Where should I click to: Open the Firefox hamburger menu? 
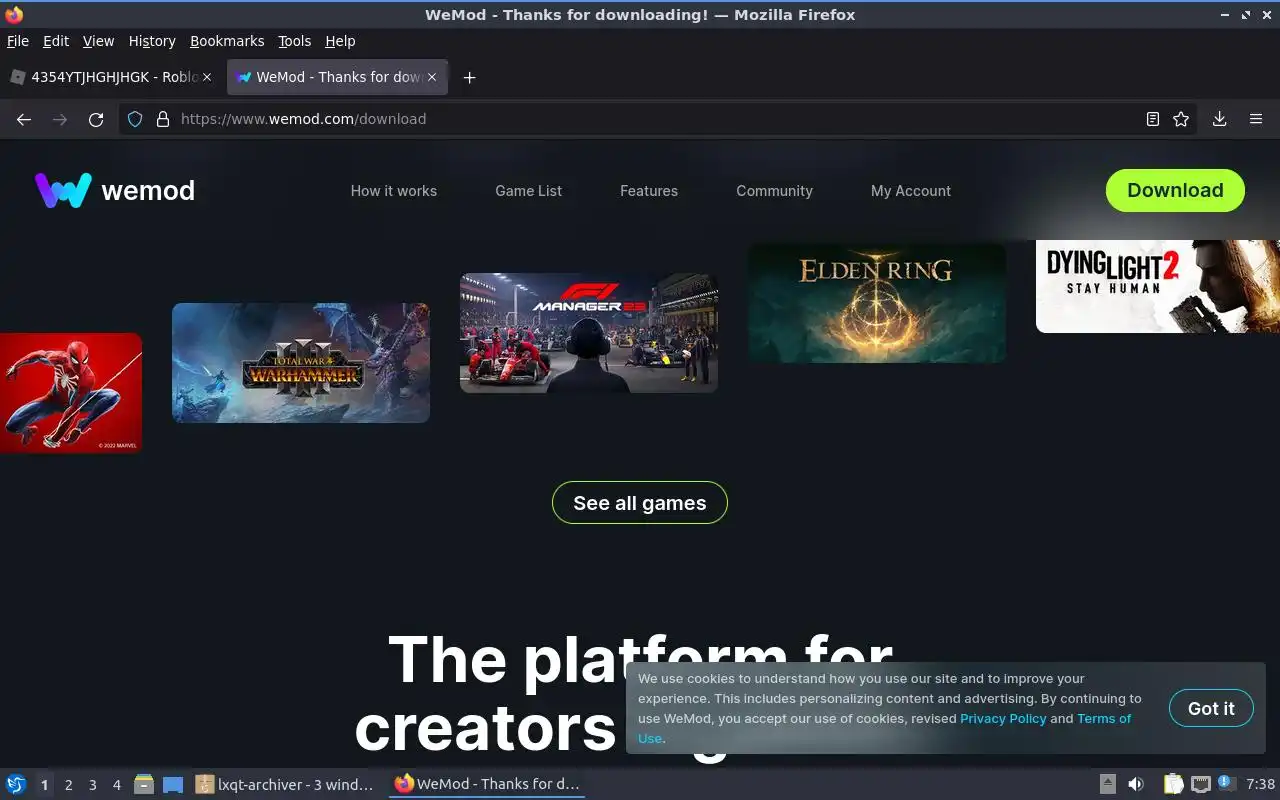pyautogui.click(x=1256, y=119)
